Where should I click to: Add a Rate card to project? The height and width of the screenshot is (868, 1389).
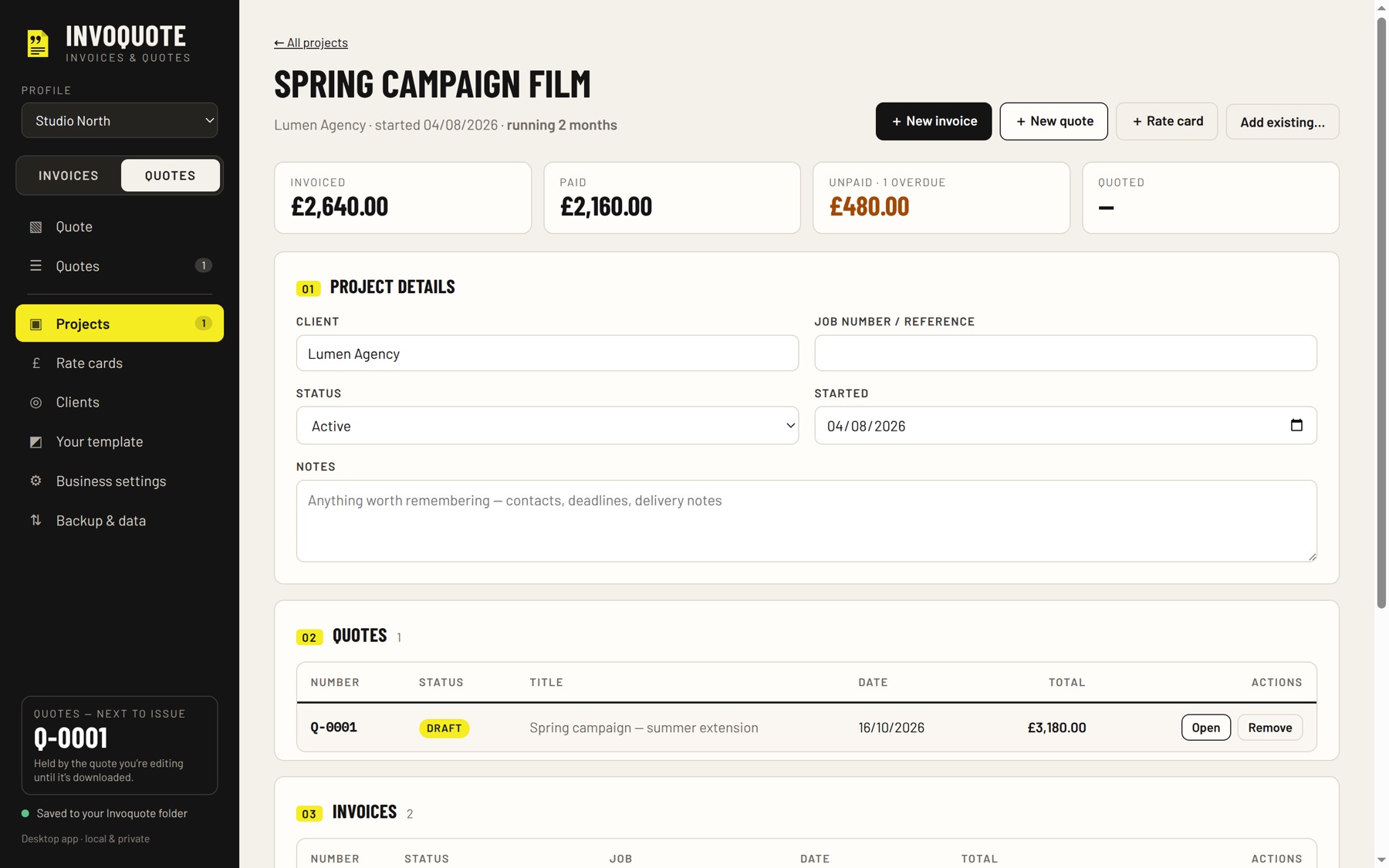pyautogui.click(x=1167, y=121)
